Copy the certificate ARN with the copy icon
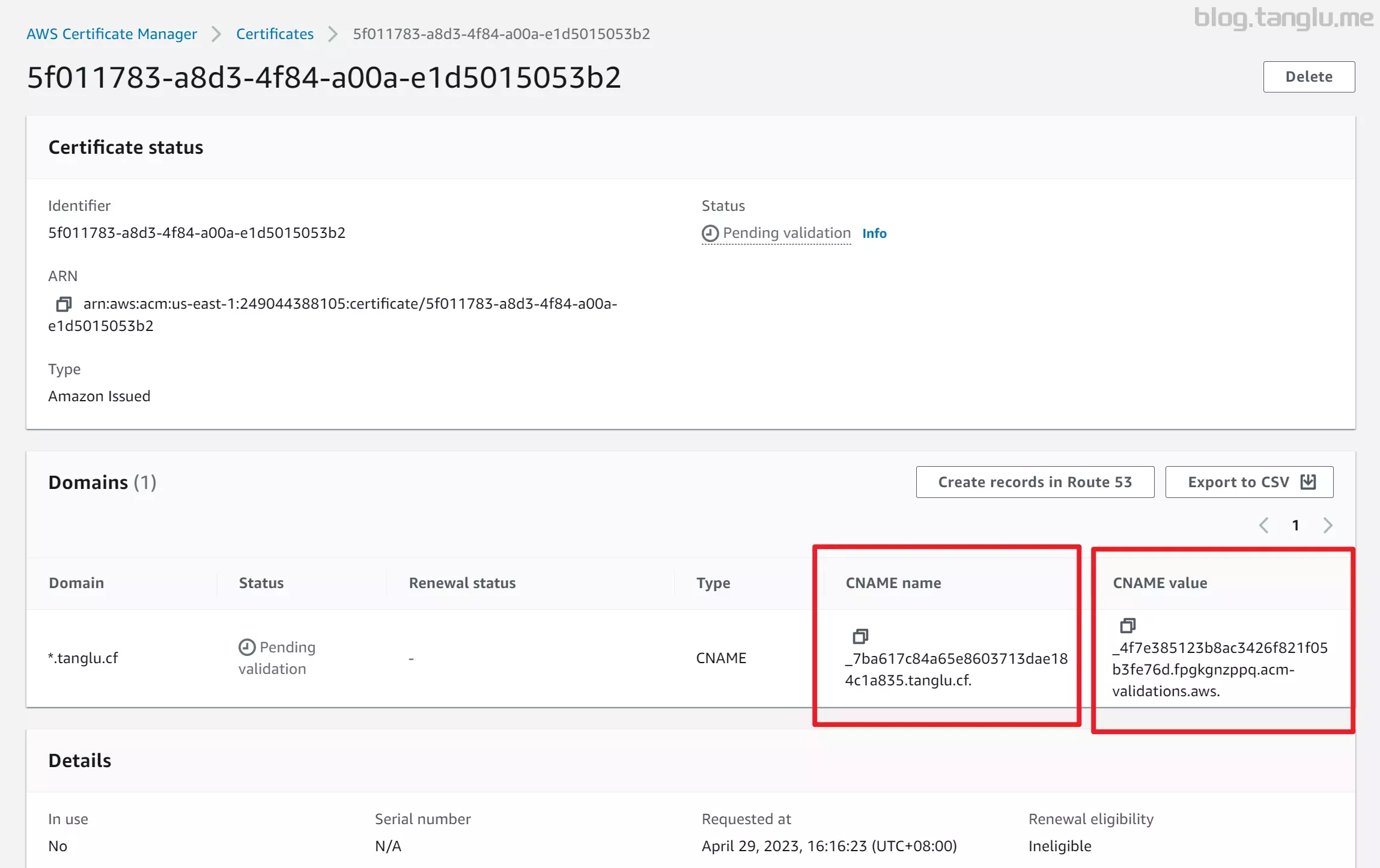The height and width of the screenshot is (868, 1380). 64,304
